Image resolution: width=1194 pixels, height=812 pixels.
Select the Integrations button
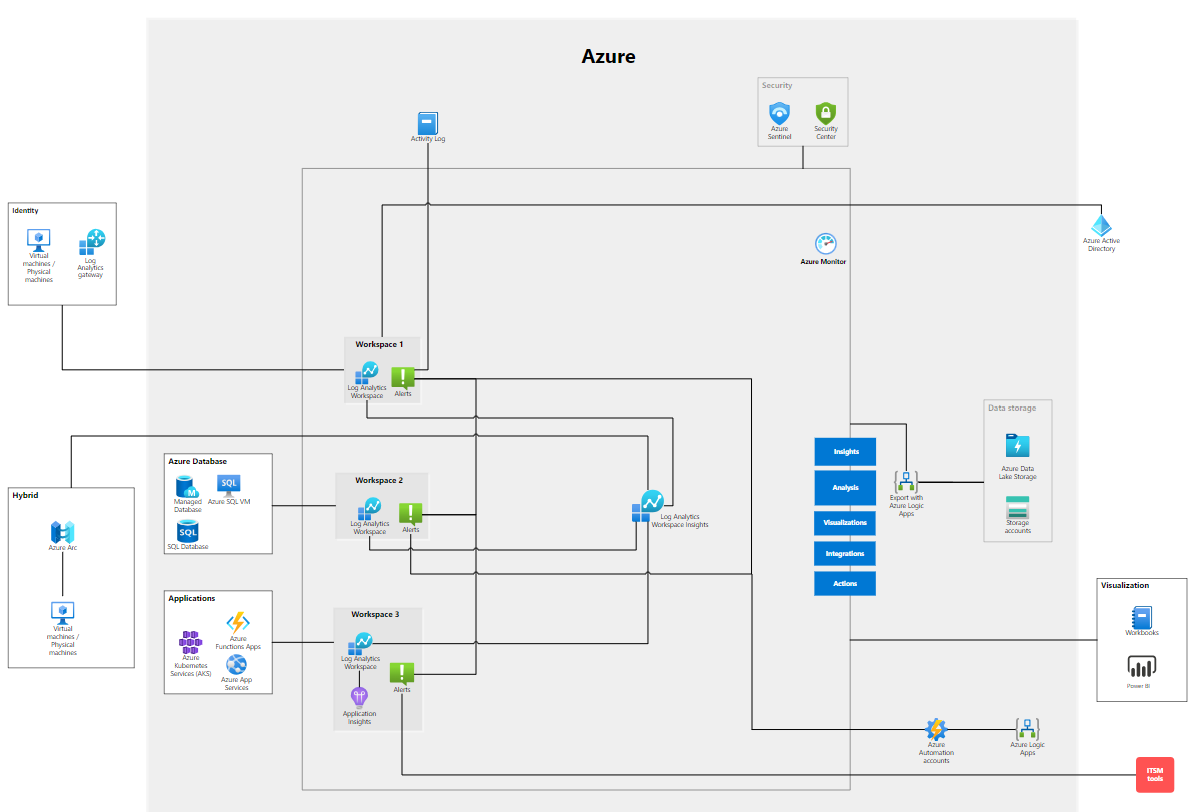click(x=845, y=553)
